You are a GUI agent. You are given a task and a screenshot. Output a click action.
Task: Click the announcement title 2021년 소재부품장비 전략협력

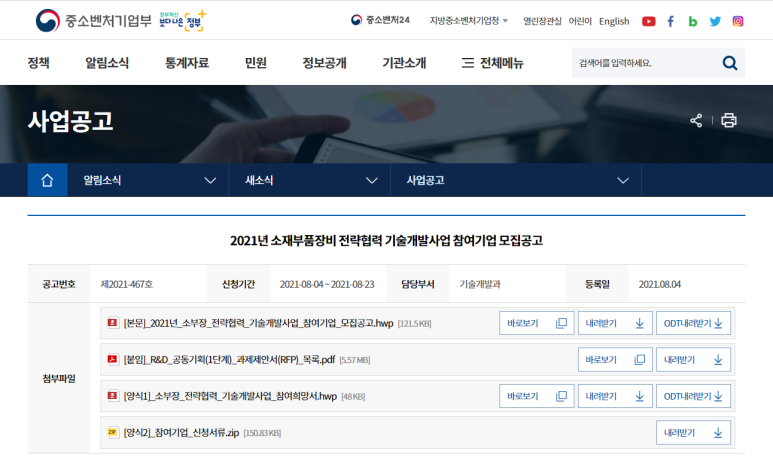tap(386, 240)
